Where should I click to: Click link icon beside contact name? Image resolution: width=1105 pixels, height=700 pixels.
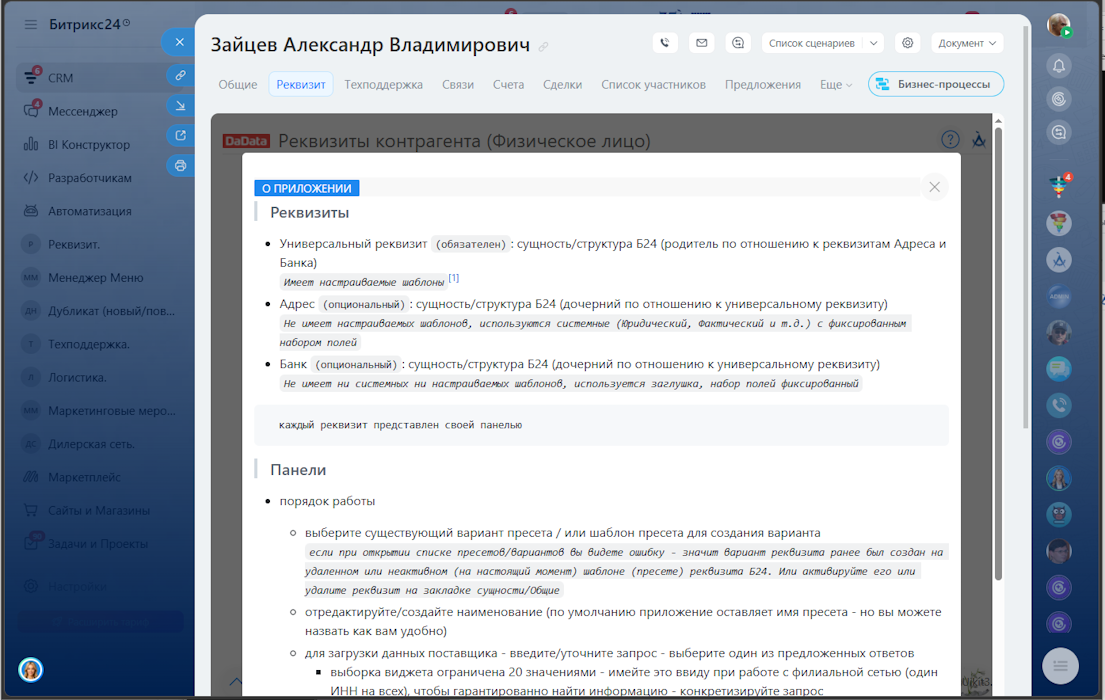[543, 47]
